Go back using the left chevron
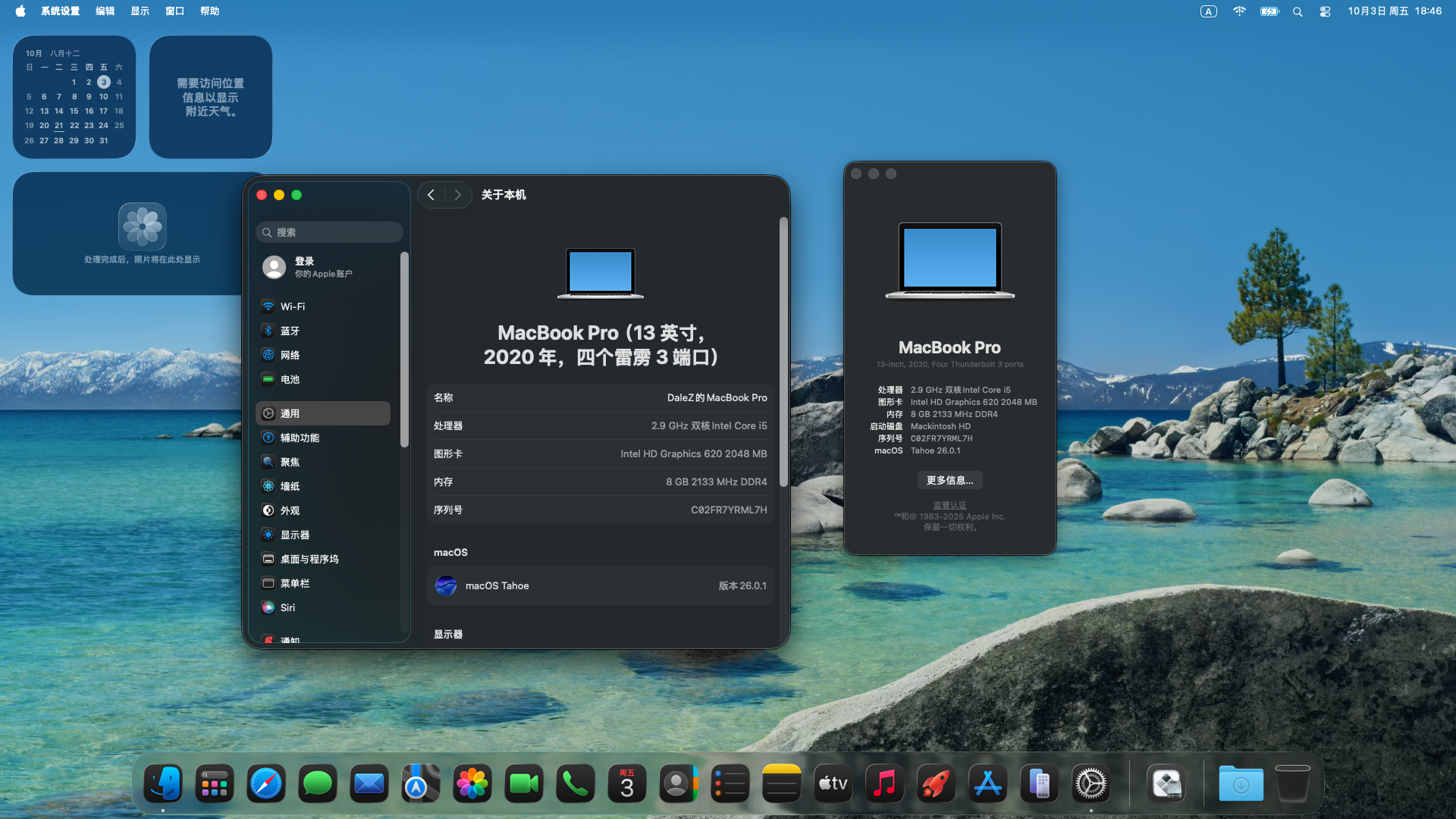1456x819 pixels. click(x=431, y=195)
